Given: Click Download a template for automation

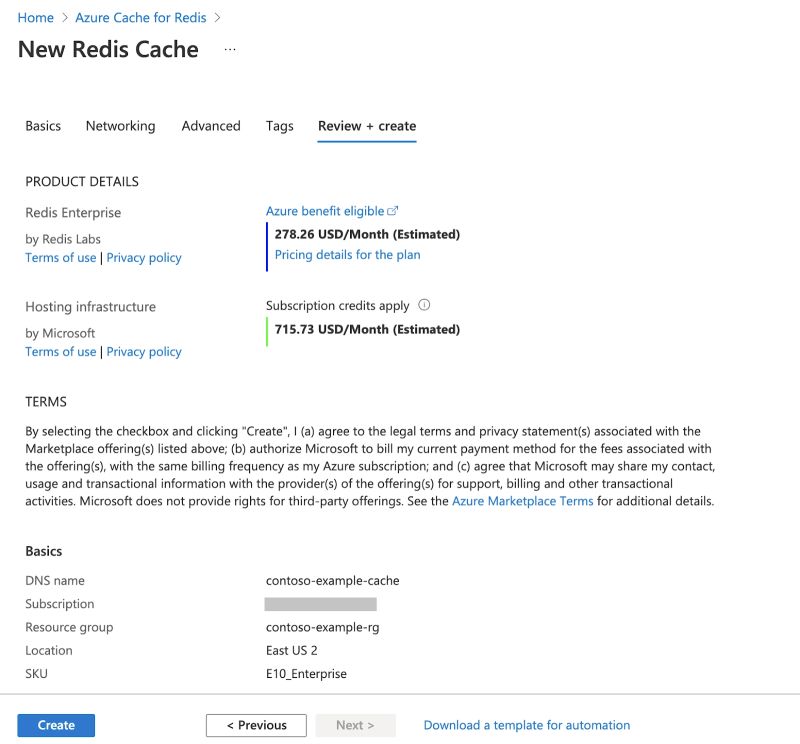Looking at the screenshot, I should pyautogui.click(x=525, y=725).
